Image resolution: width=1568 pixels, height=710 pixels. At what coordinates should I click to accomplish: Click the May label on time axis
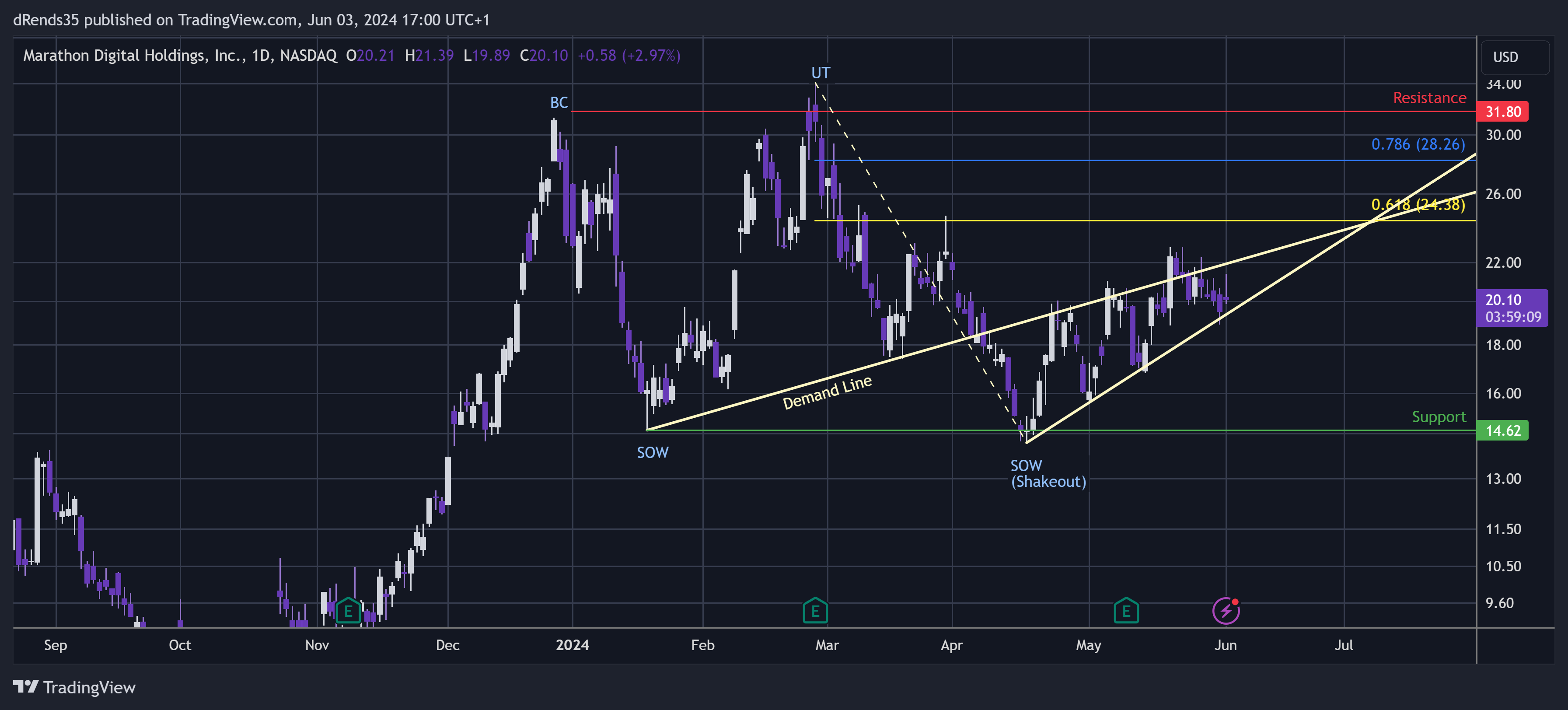(1088, 645)
